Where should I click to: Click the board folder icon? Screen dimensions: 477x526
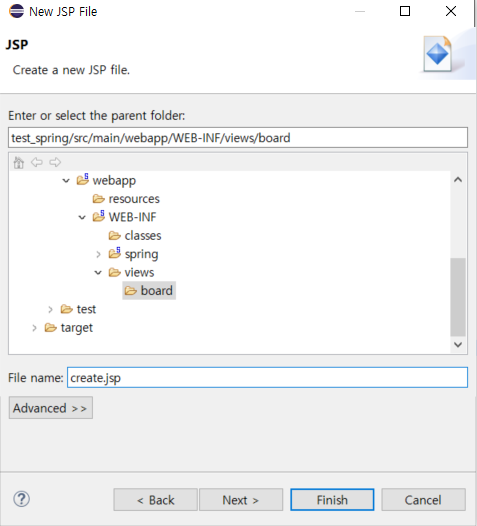131,291
